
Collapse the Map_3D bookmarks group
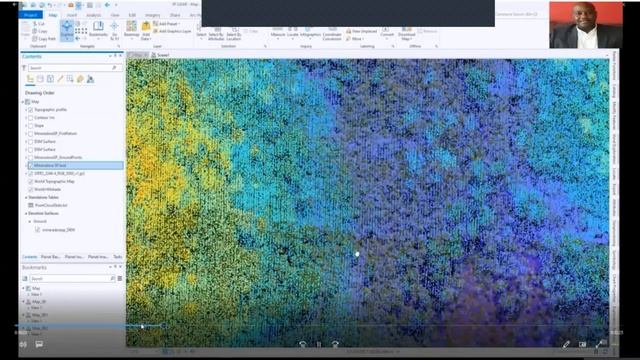[x=23, y=302]
